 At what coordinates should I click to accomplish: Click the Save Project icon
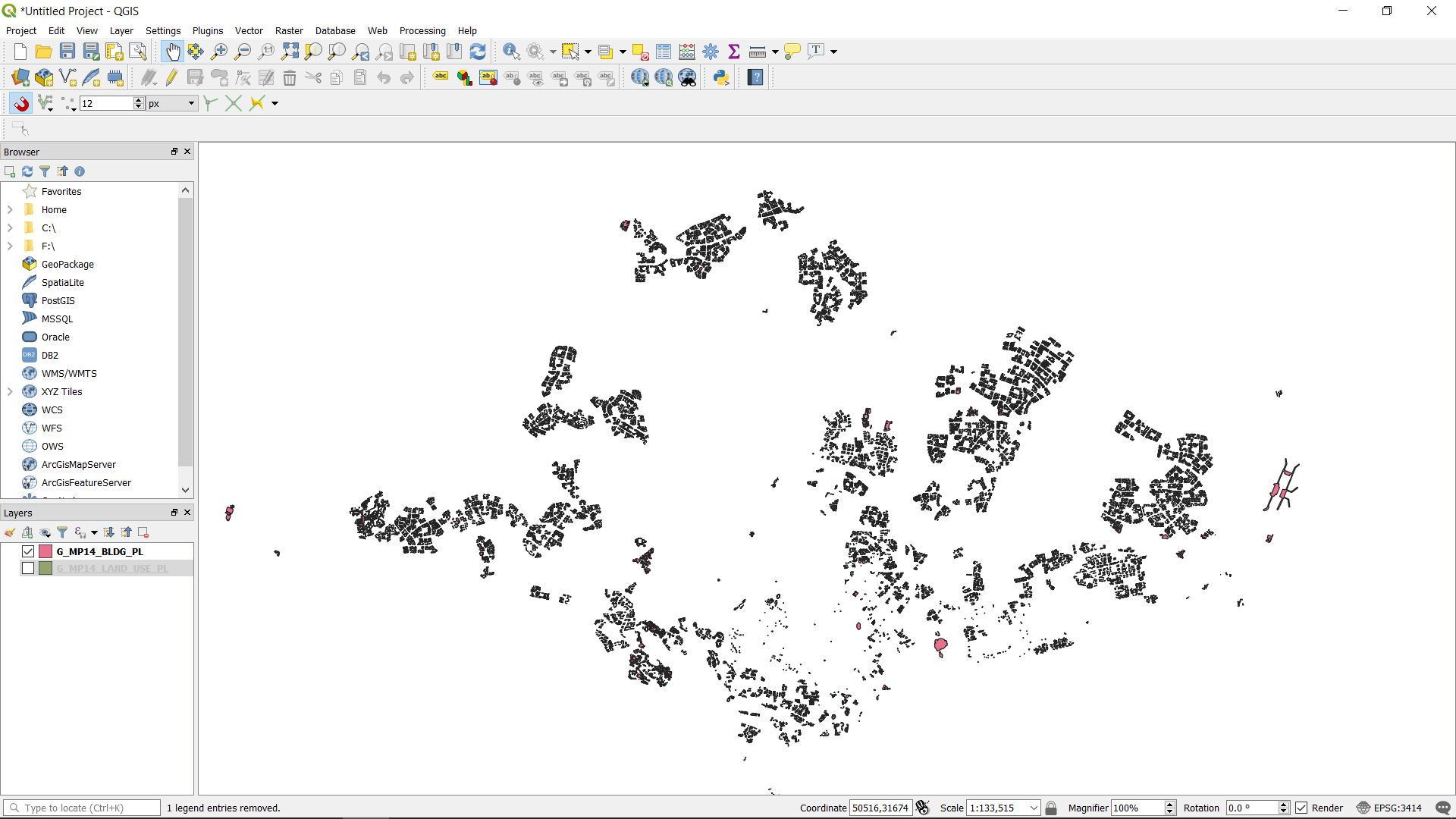point(67,52)
